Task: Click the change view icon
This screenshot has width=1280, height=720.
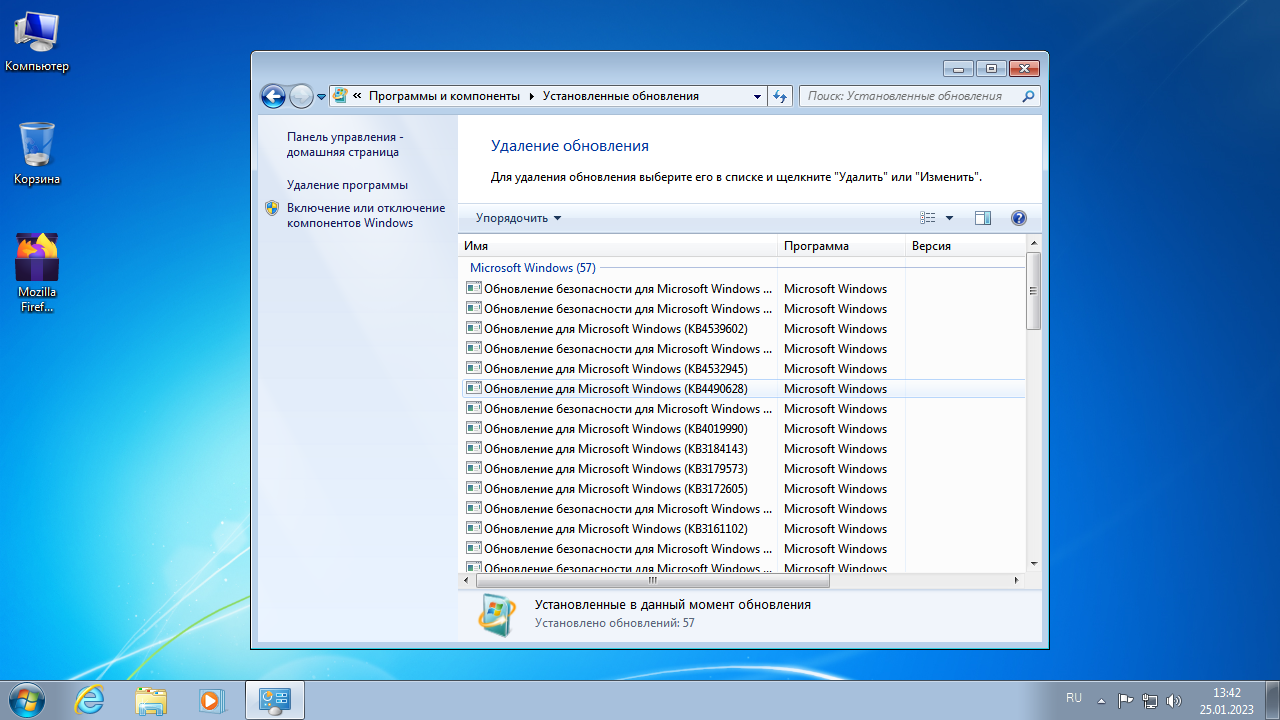Action: pos(928,218)
